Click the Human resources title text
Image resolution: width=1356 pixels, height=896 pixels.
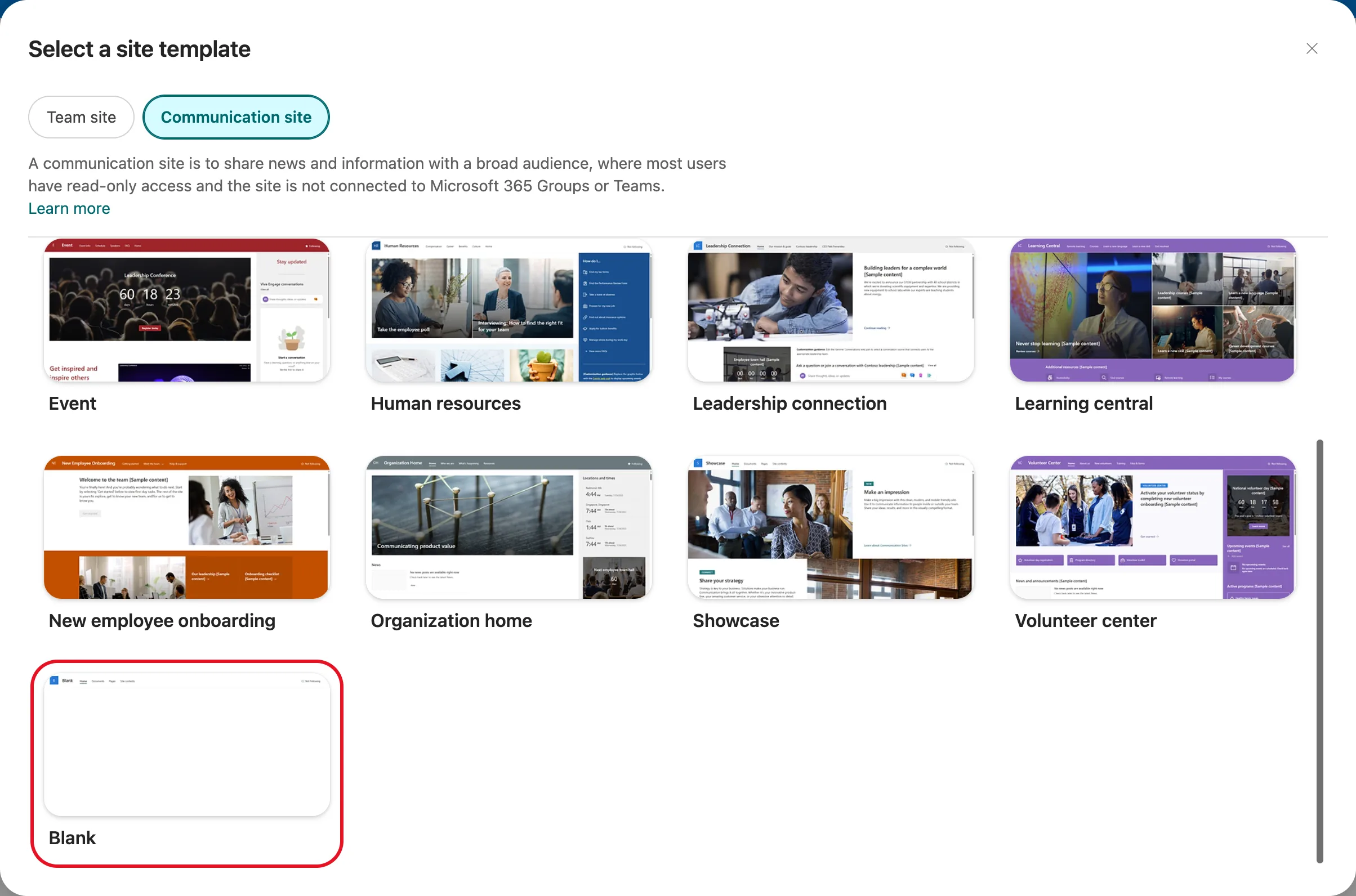tap(446, 404)
